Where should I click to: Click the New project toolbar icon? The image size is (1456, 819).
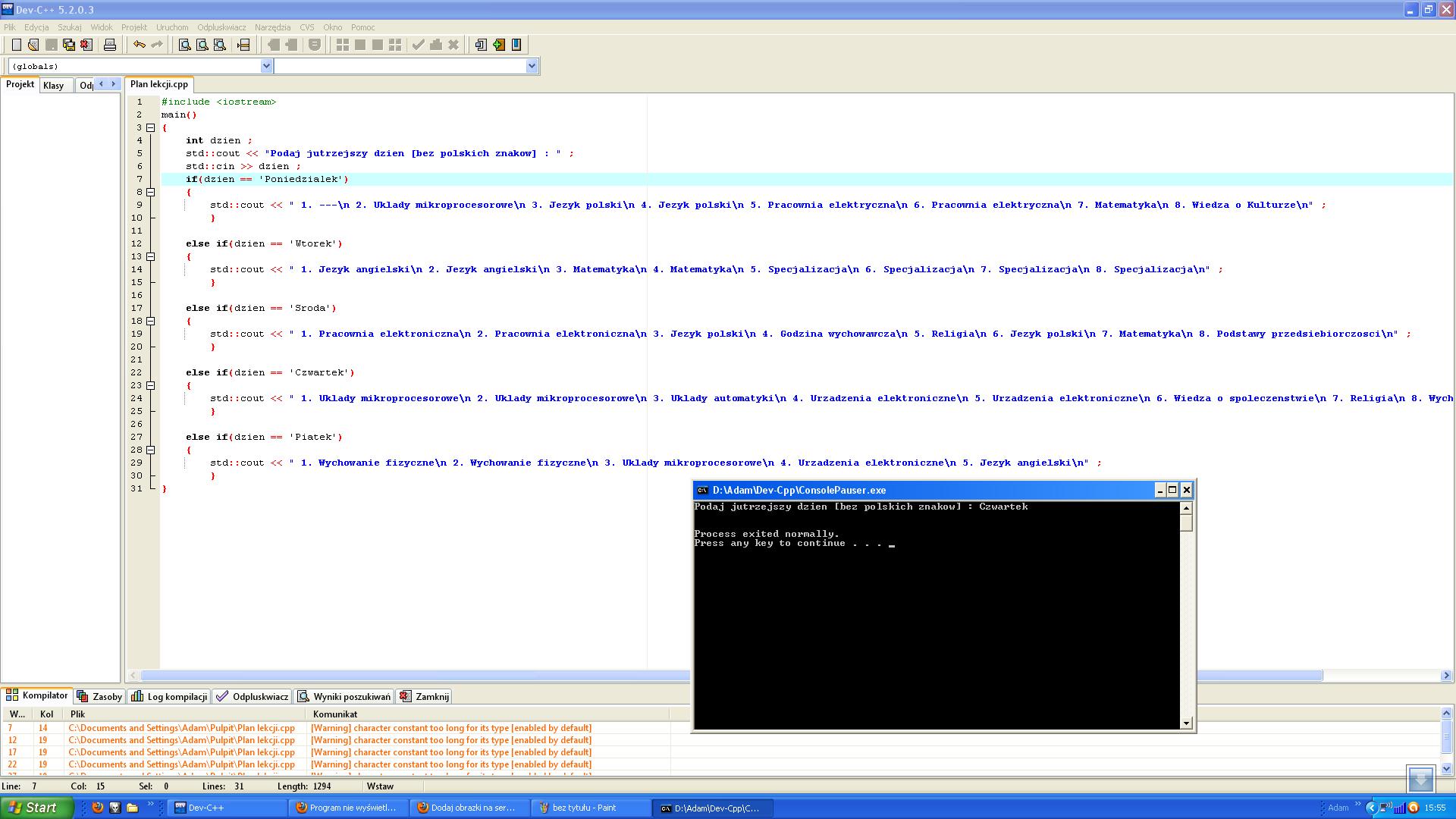pyautogui.click(x=481, y=45)
